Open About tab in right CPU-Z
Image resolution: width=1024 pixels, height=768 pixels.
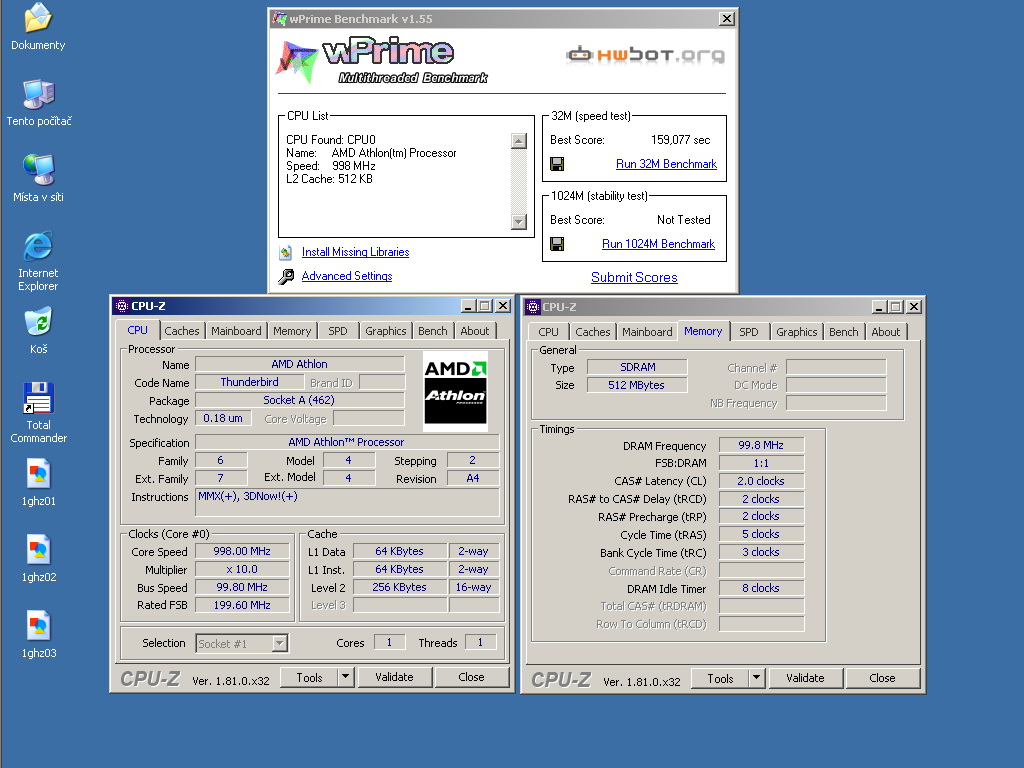(x=886, y=332)
